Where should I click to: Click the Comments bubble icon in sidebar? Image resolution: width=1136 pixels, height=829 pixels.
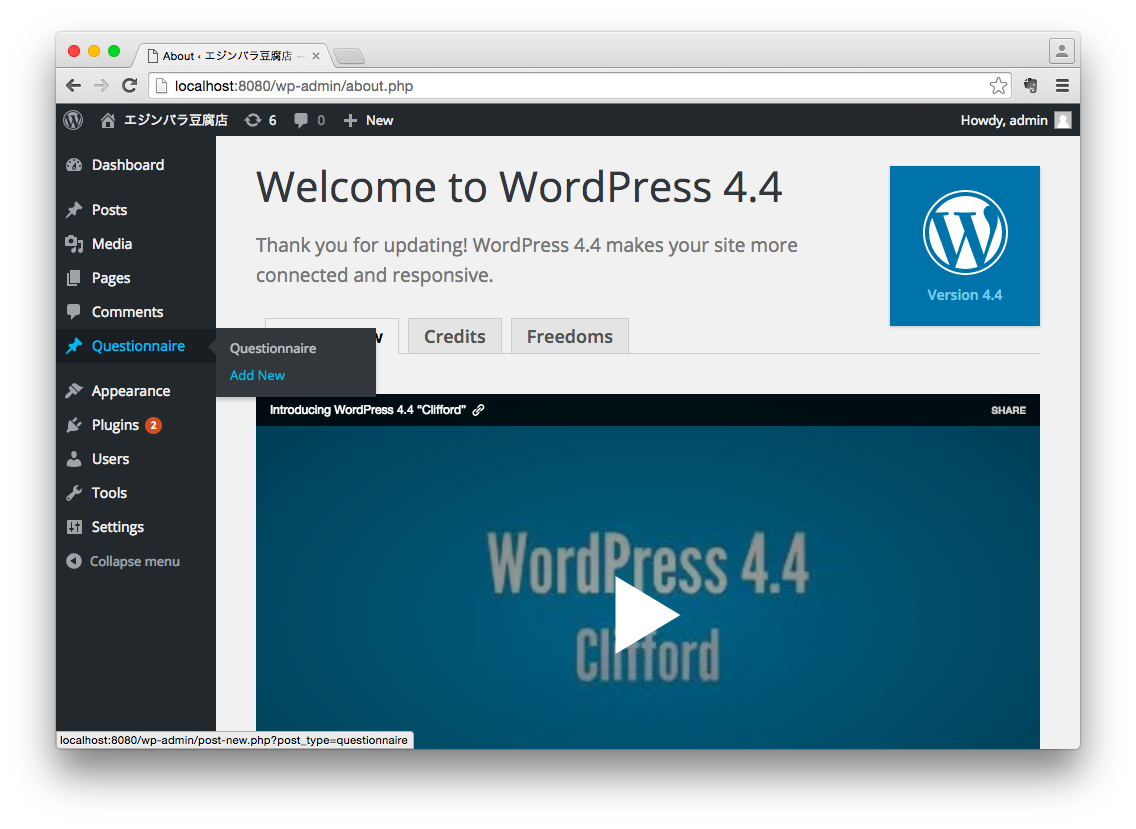tap(74, 312)
